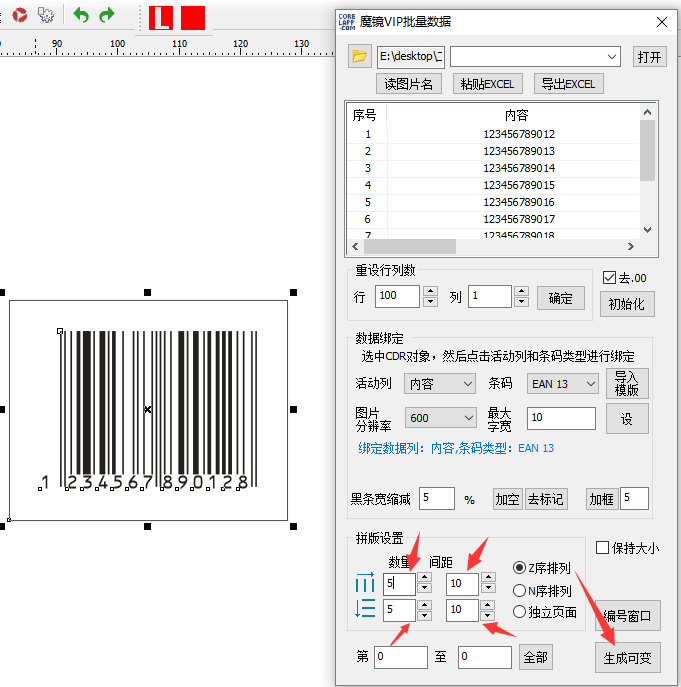Increase vertical 数量 with up stepper

coord(424,605)
